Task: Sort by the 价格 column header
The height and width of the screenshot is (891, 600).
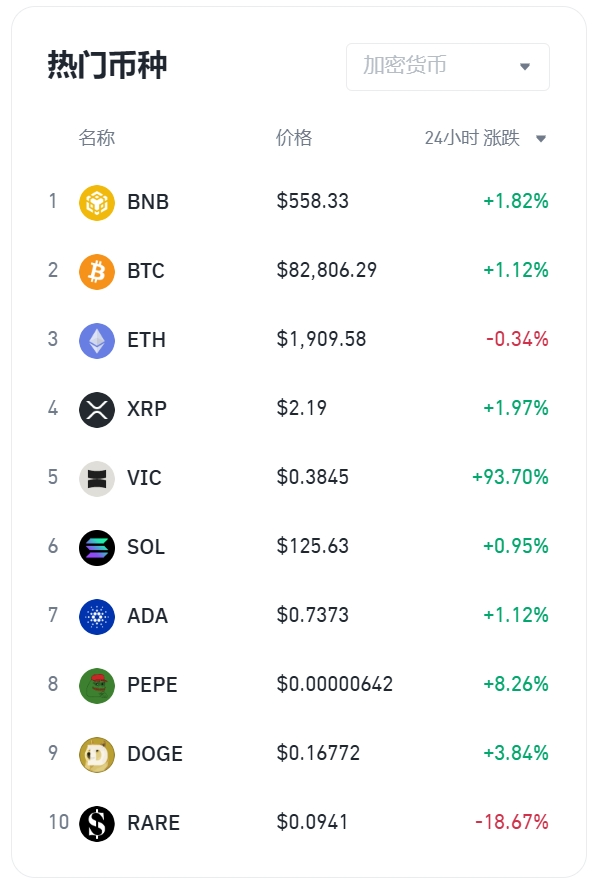Action: coord(294,138)
